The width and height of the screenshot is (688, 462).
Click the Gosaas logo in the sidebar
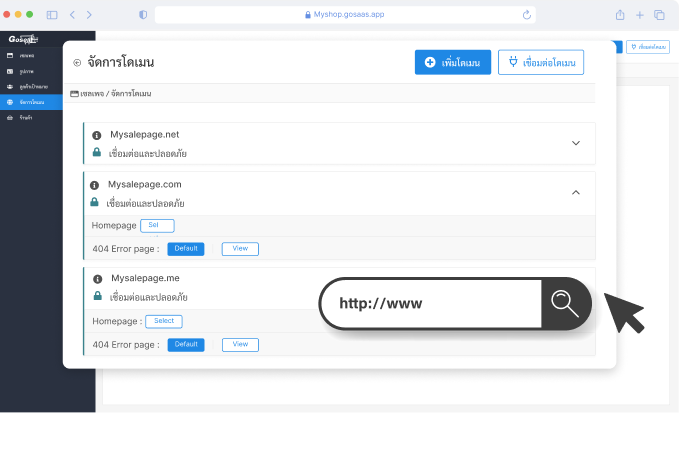point(23,39)
